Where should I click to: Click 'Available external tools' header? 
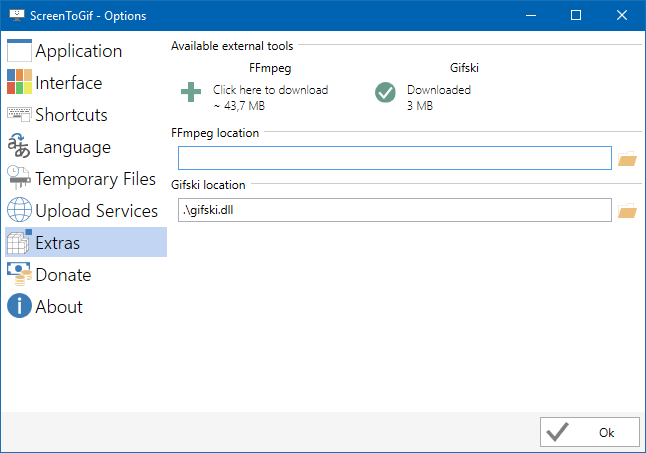coord(232,46)
